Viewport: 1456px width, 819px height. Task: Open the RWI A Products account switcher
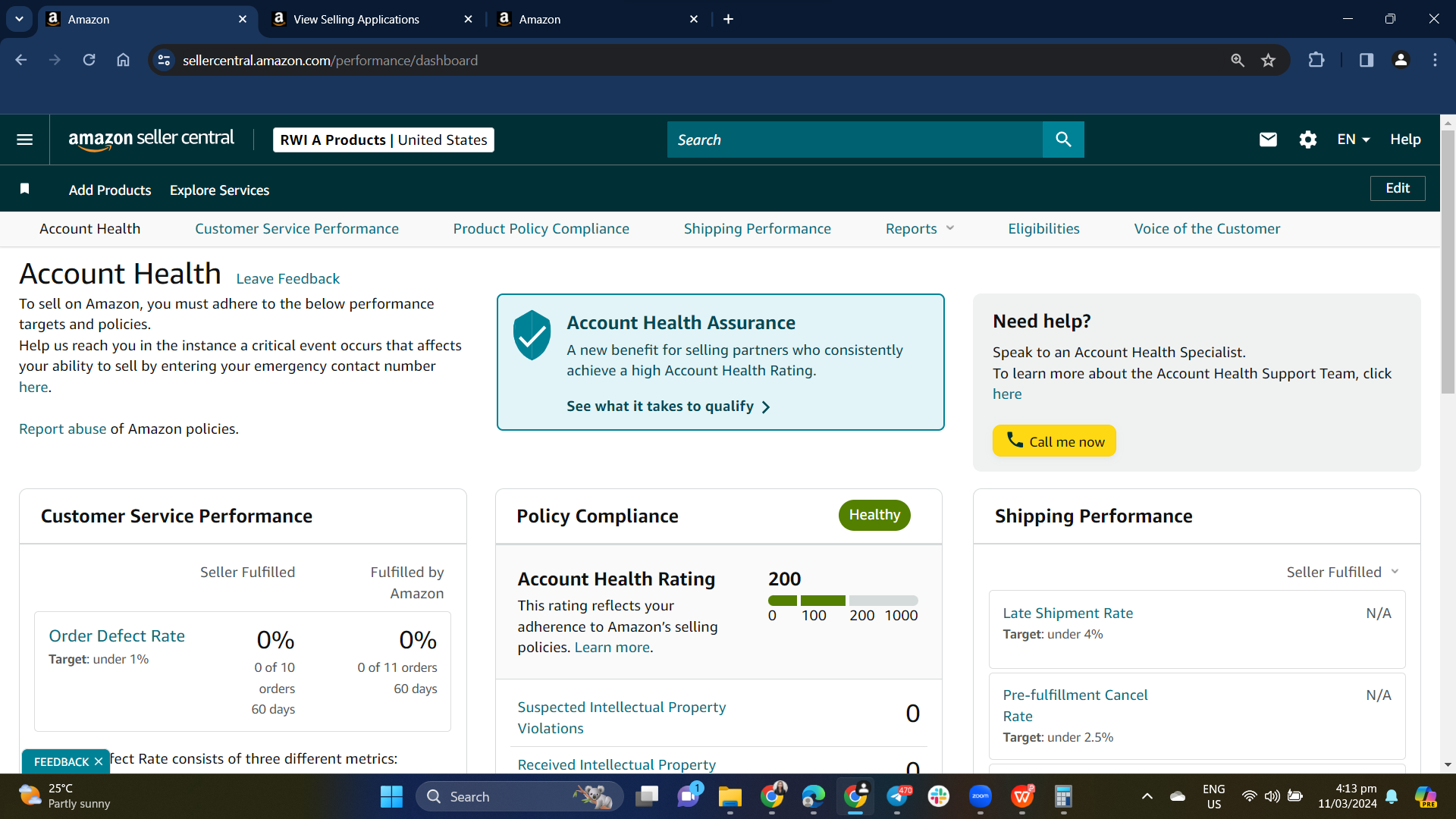(384, 140)
